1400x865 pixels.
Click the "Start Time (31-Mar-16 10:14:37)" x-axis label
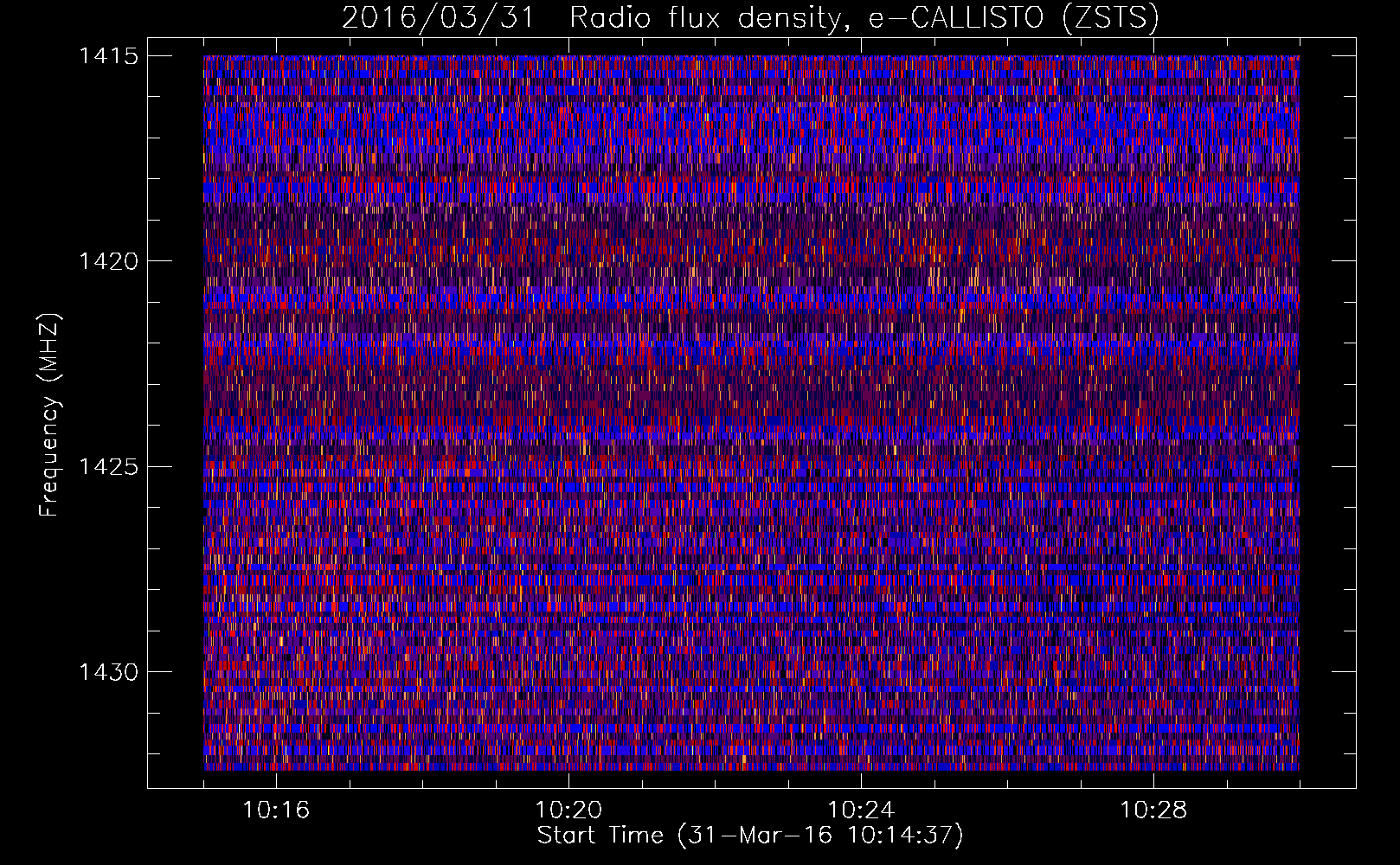tap(750, 836)
